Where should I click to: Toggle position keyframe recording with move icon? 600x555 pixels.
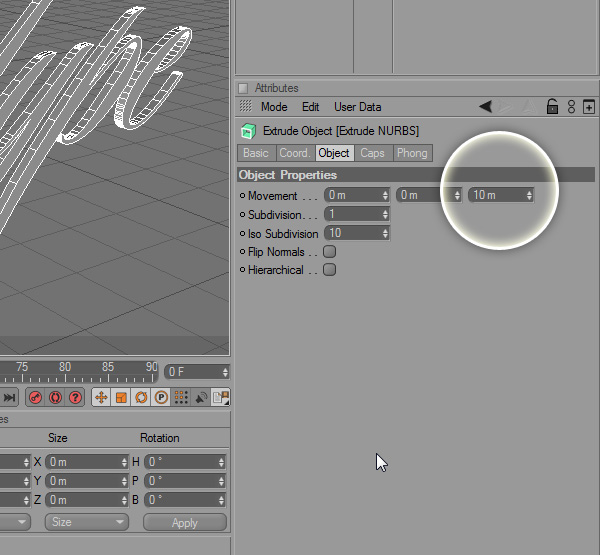point(101,397)
